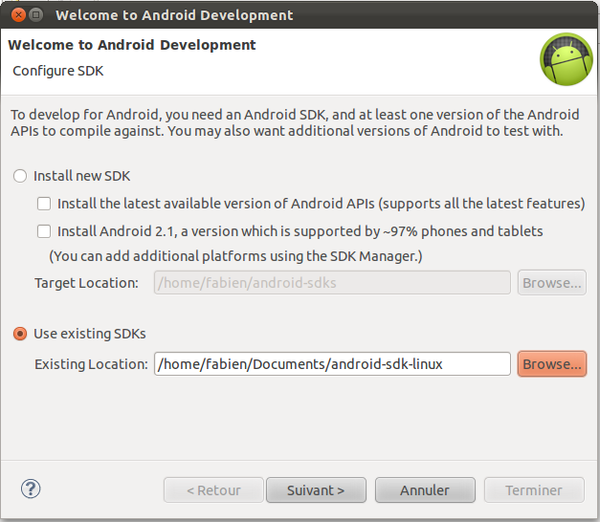
Task: Select the Use existing SDKs radio button
Action: (20, 334)
